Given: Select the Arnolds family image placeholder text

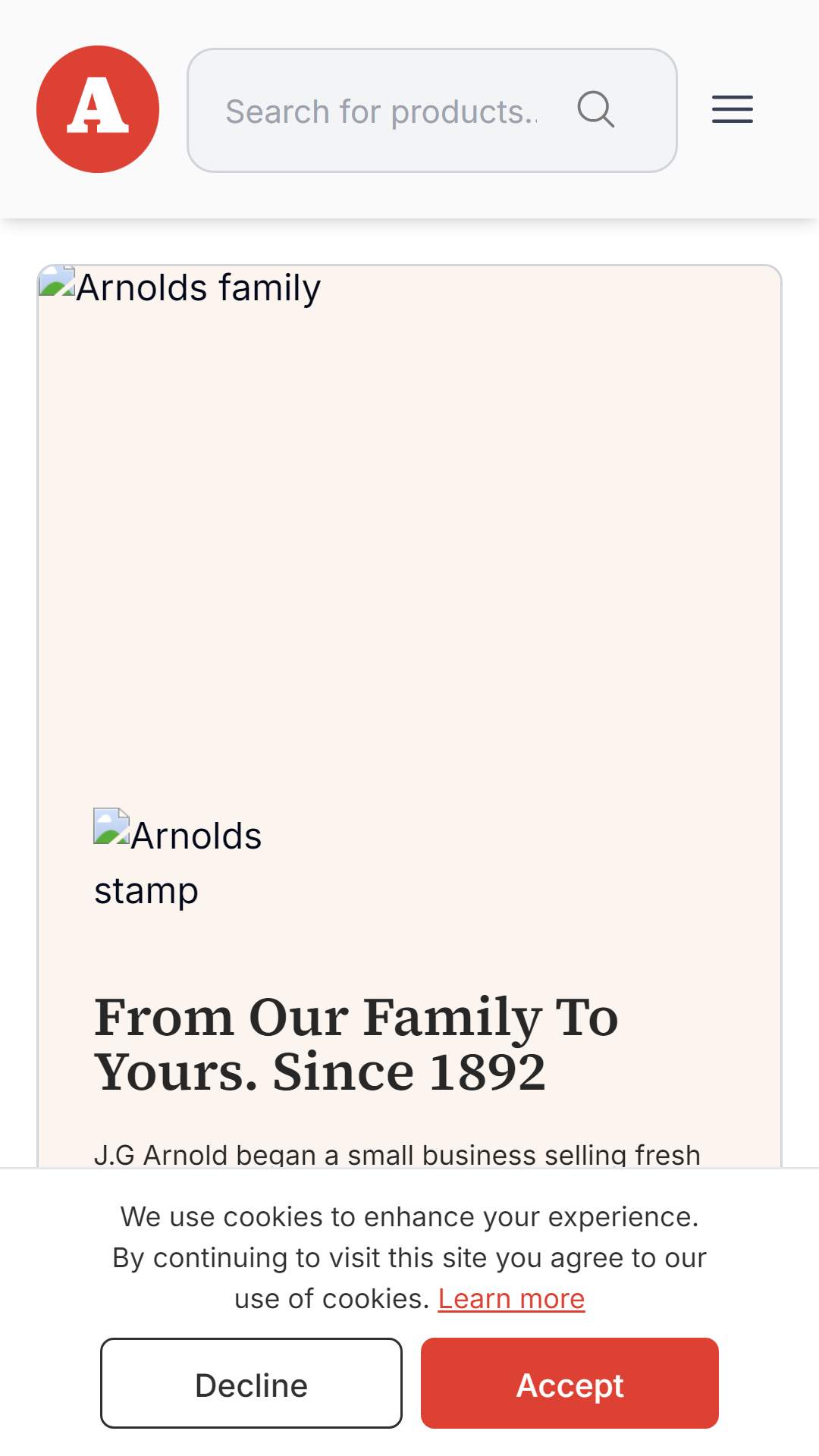Looking at the screenshot, I should pos(199,288).
